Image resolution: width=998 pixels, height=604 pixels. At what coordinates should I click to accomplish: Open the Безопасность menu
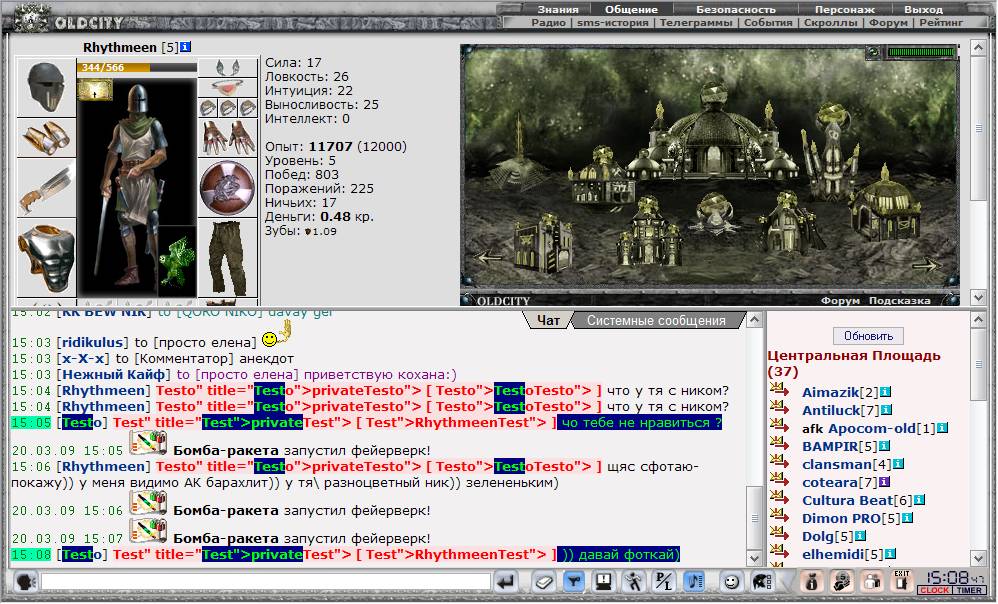pyautogui.click(x=736, y=10)
